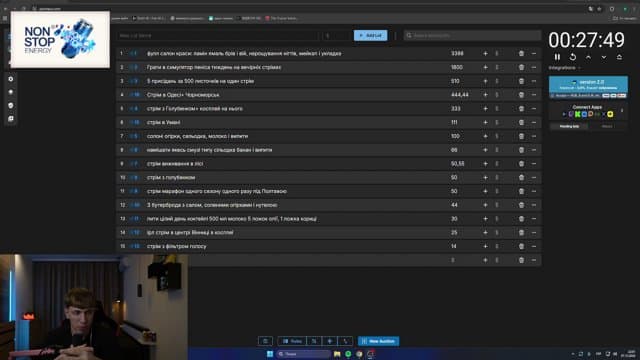Open File Explorer from the taskbar
The width and height of the screenshot is (640, 360).
(x=337, y=354)
